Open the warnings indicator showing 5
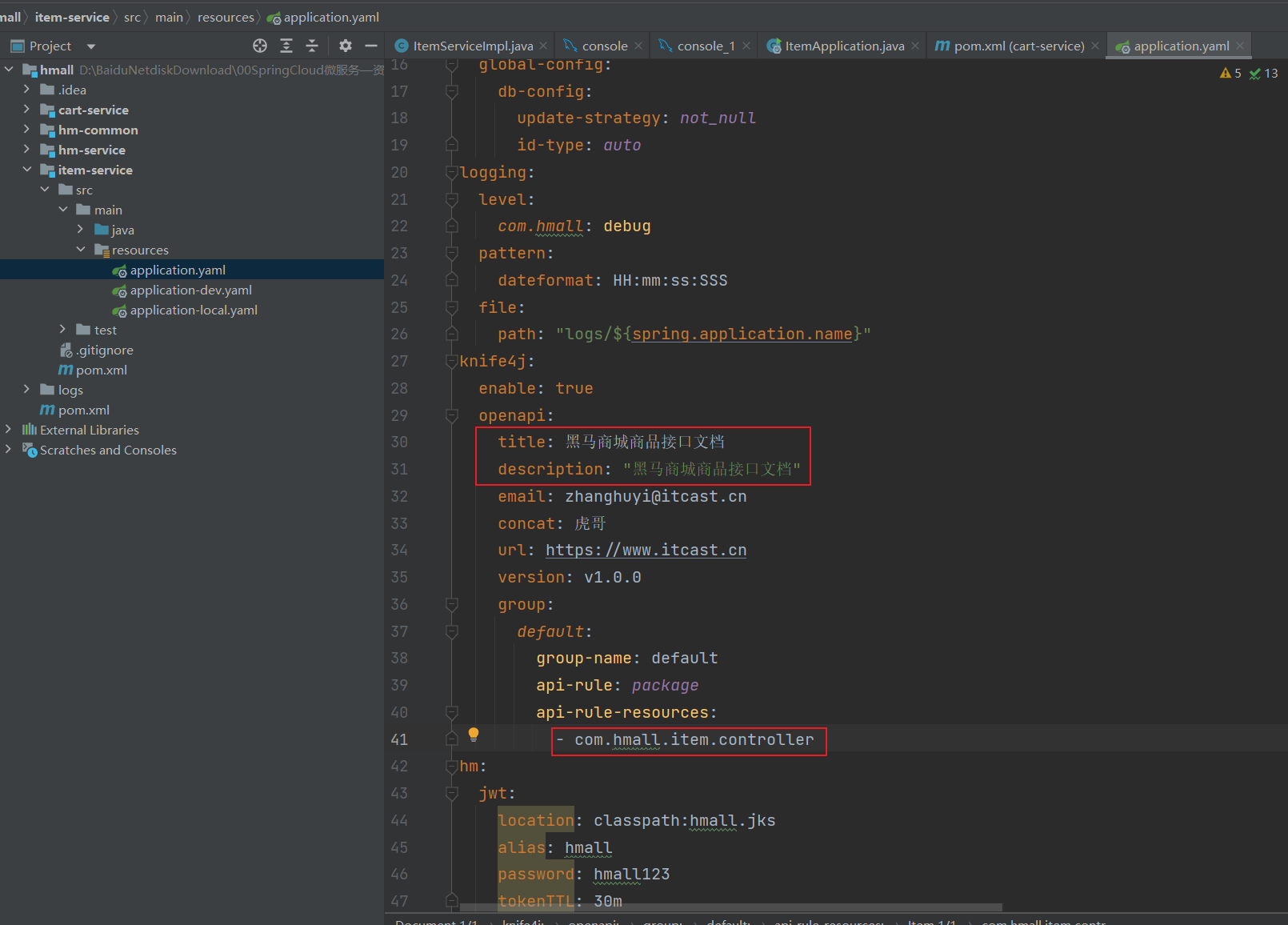 1230,73
